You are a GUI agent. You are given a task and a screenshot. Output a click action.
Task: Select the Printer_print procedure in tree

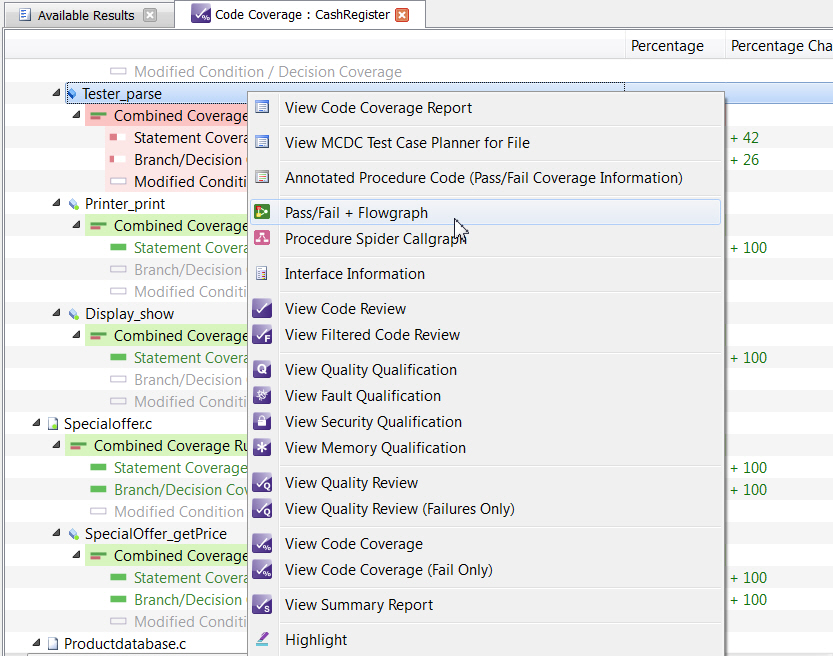click(x=125, y=204)
